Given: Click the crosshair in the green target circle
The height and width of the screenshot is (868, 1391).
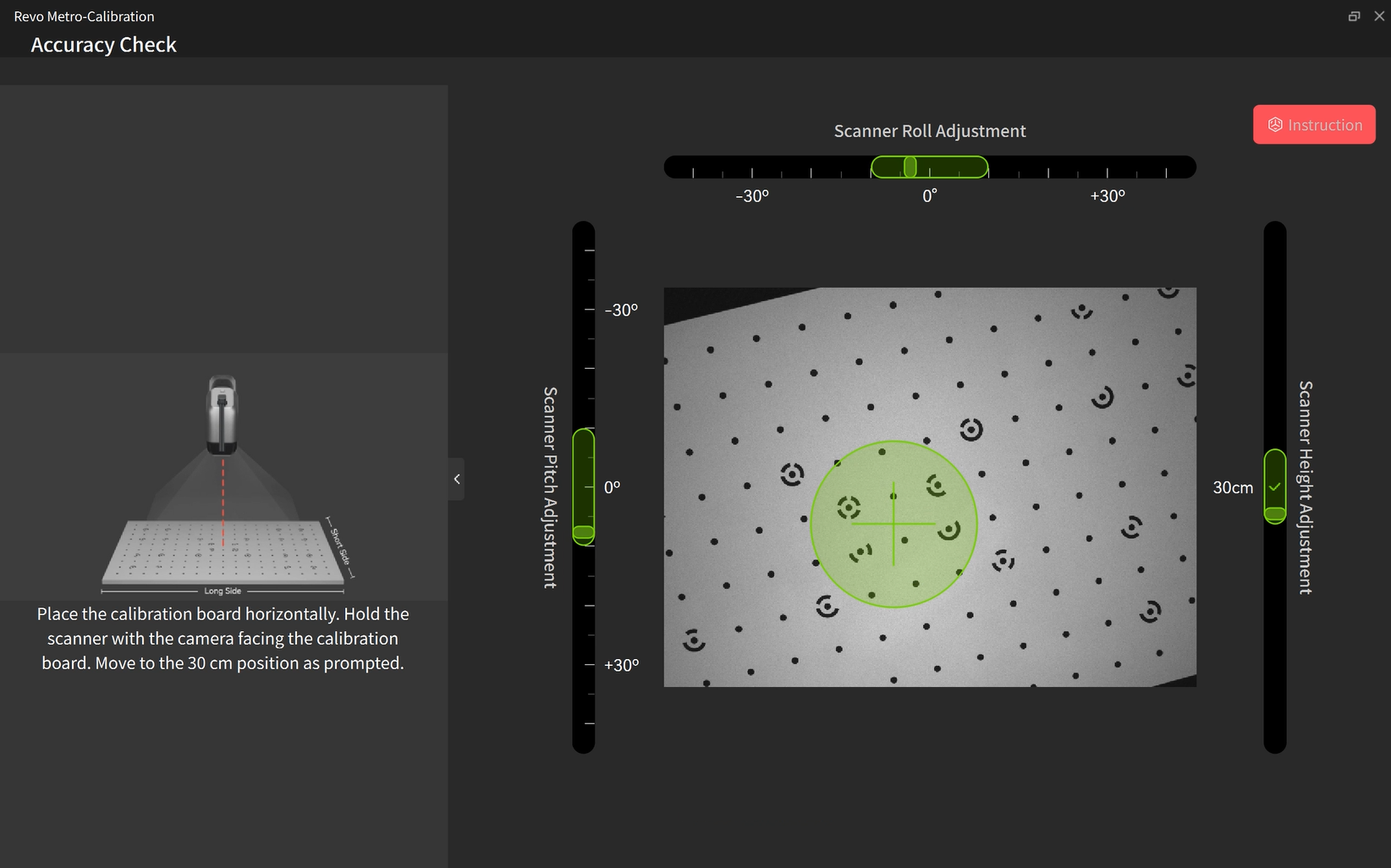Looking at the screenshot, I should (x=893, y=525).
